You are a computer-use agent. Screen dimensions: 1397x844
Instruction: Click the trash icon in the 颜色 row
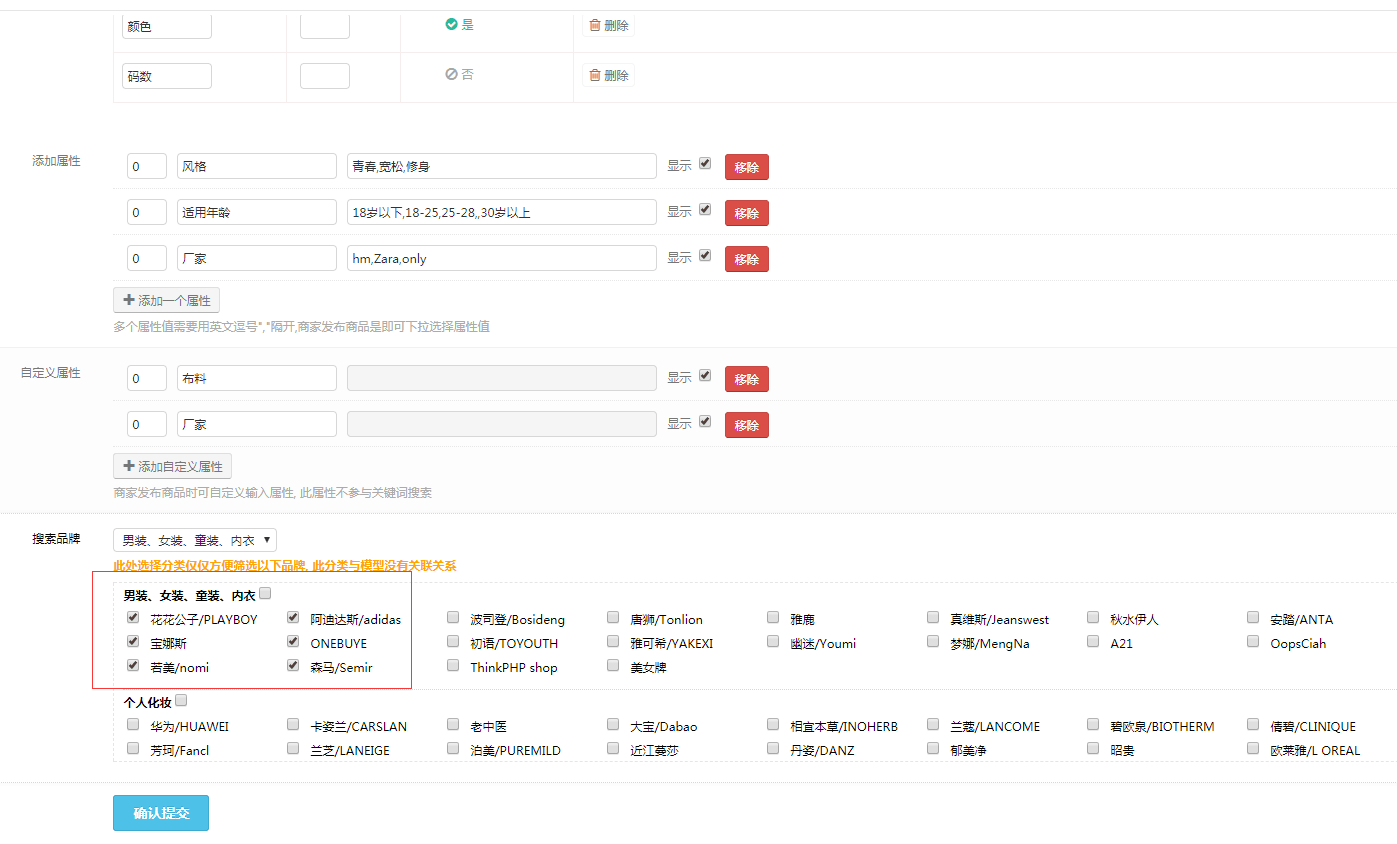pos(595,25)
